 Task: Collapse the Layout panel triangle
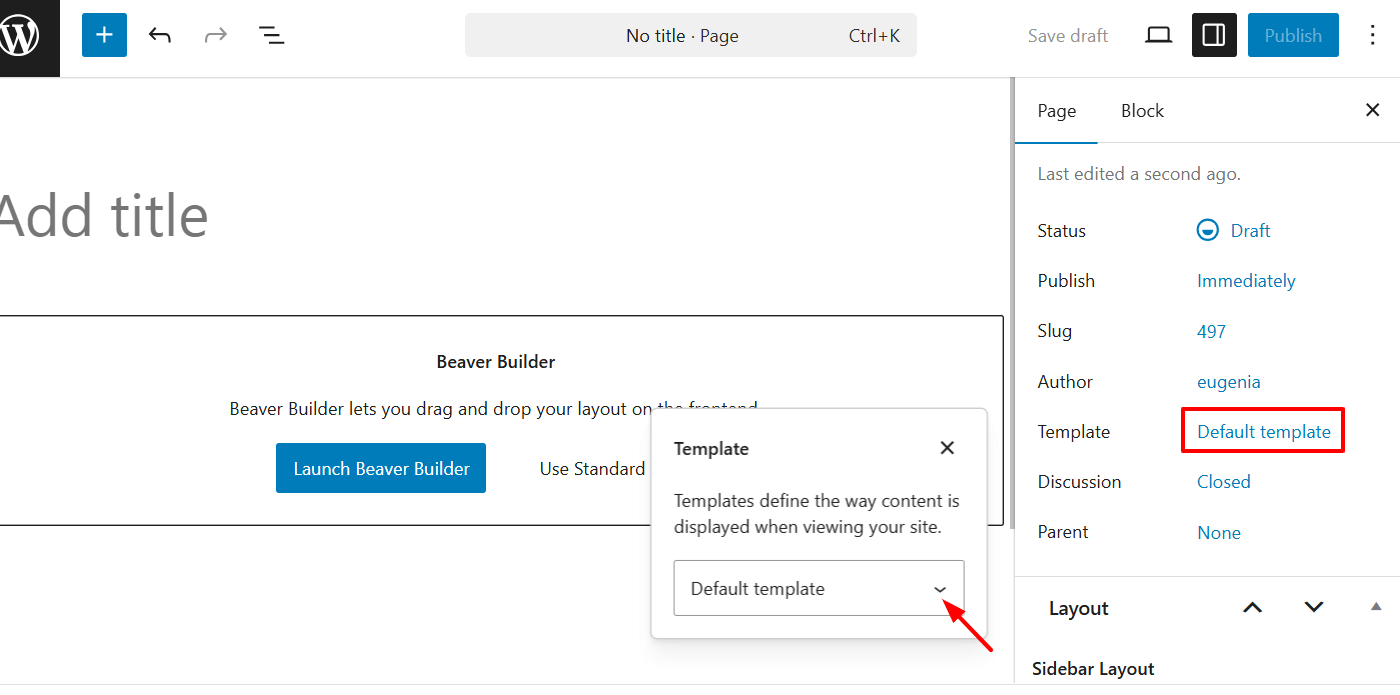(x=1376, y=607)
